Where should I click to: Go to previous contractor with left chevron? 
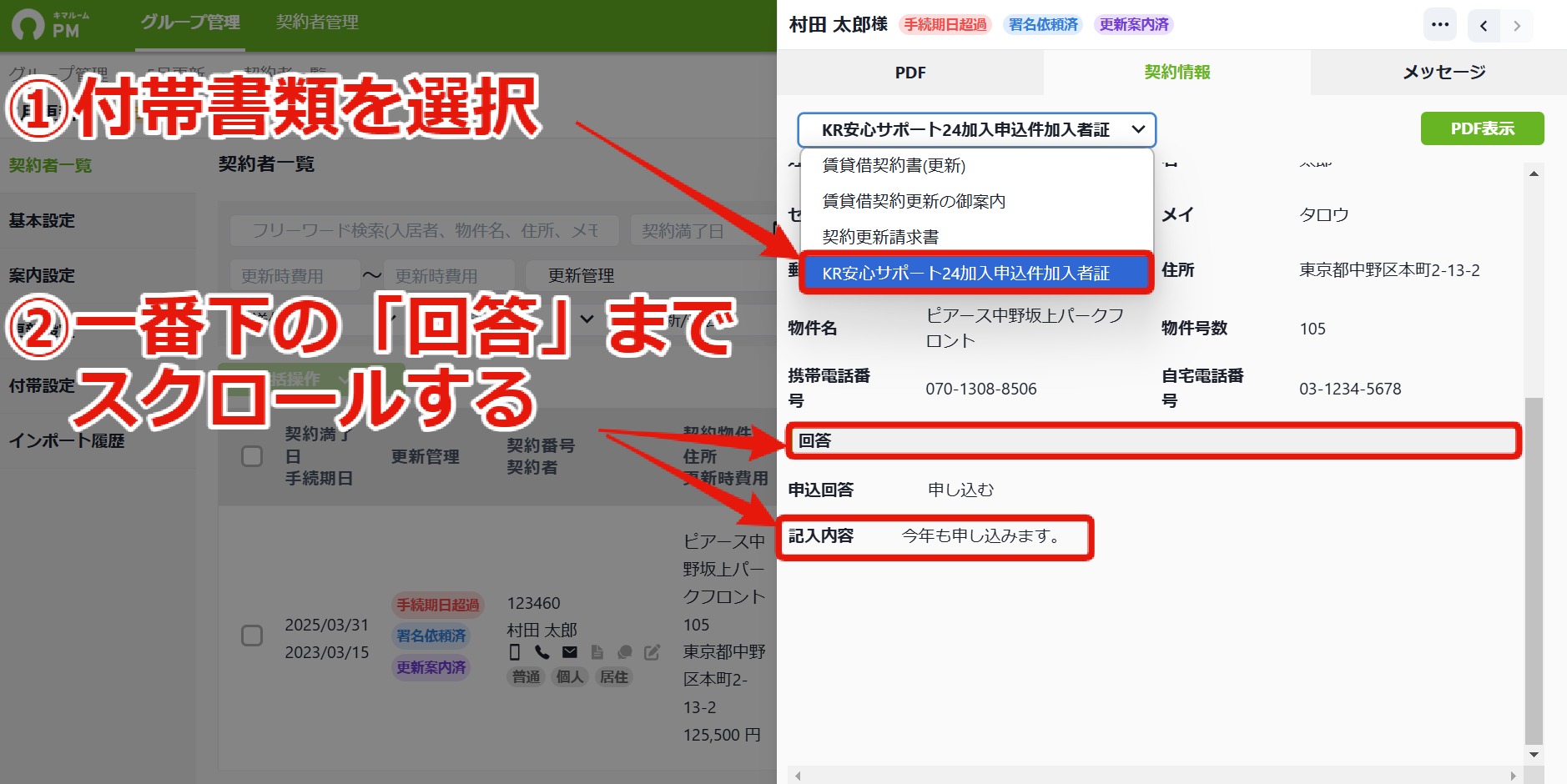1484,26
